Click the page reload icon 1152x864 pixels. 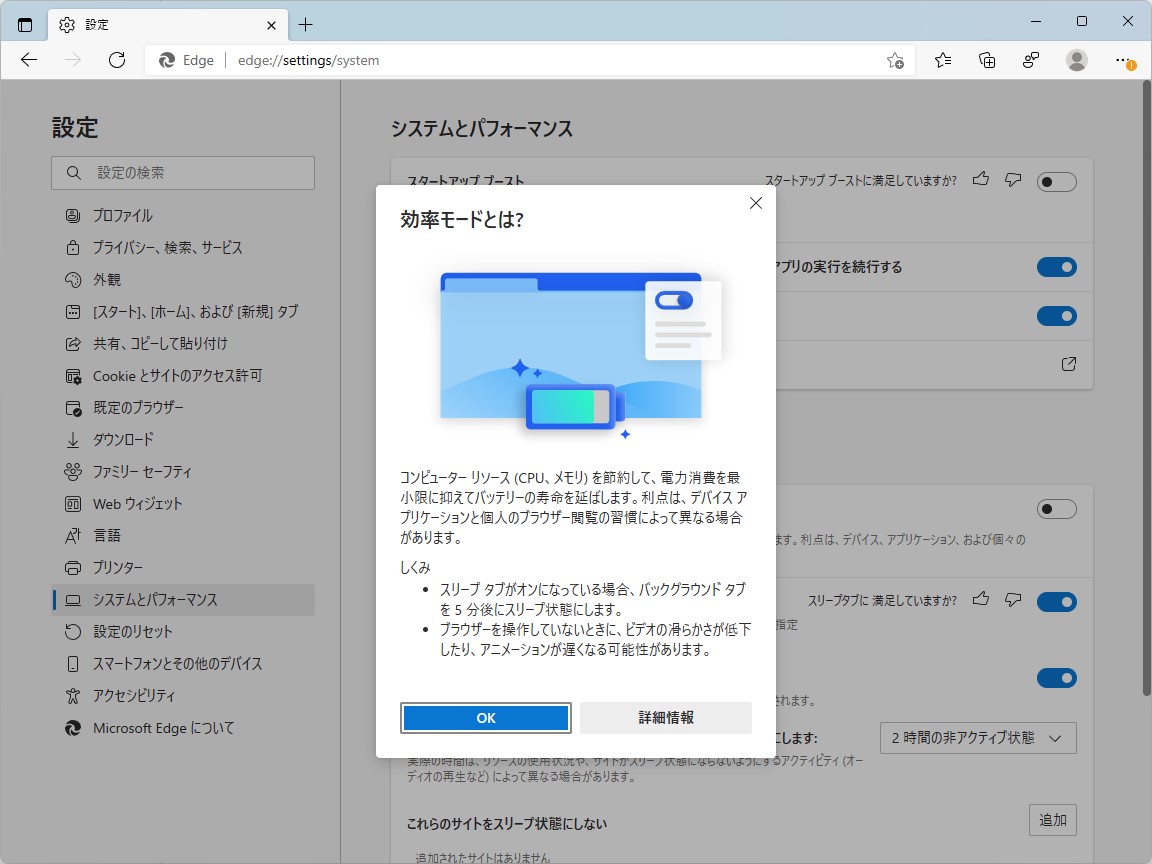(x=117, y=60)
